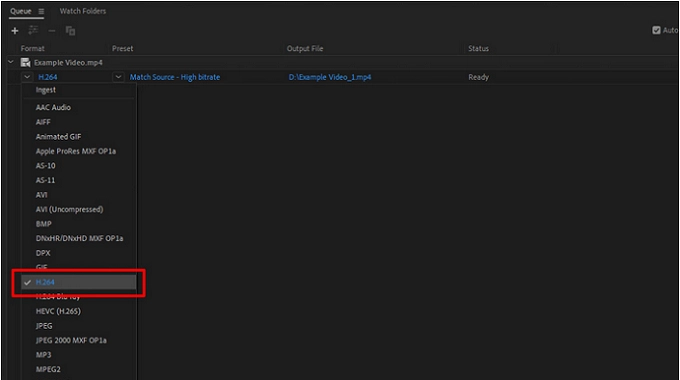Viewport: 680px width, 380px height.
Task: Click the Ready status text
Action: [478, 77]
